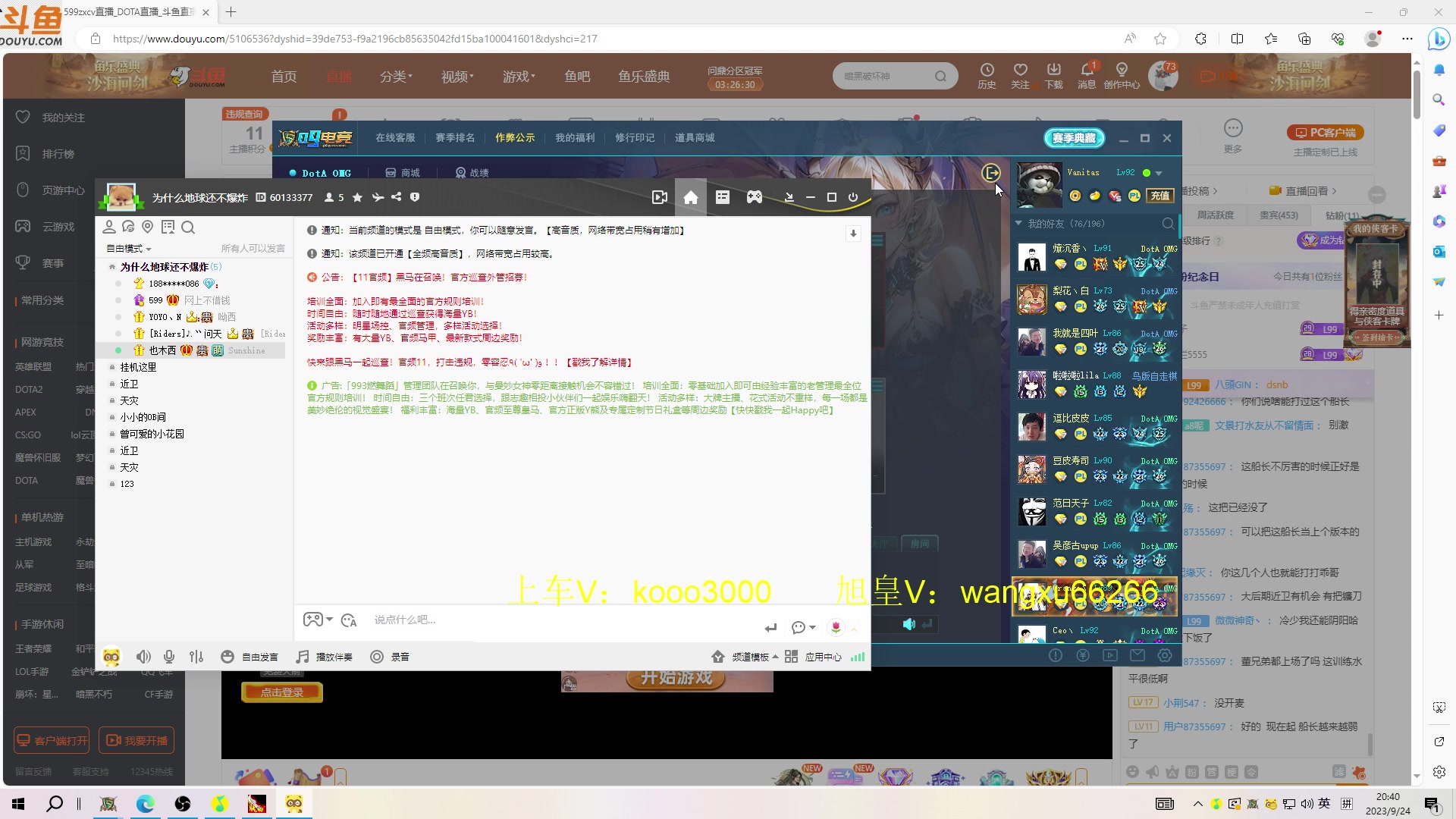
Task: Search channel members with magnifier icon
Action: [x=188, y=227]
